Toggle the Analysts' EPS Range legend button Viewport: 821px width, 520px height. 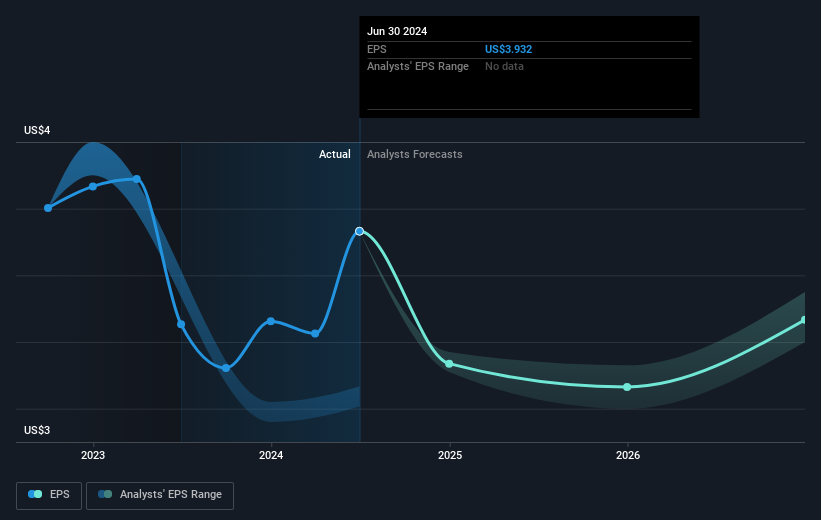[x=160, y=495]
